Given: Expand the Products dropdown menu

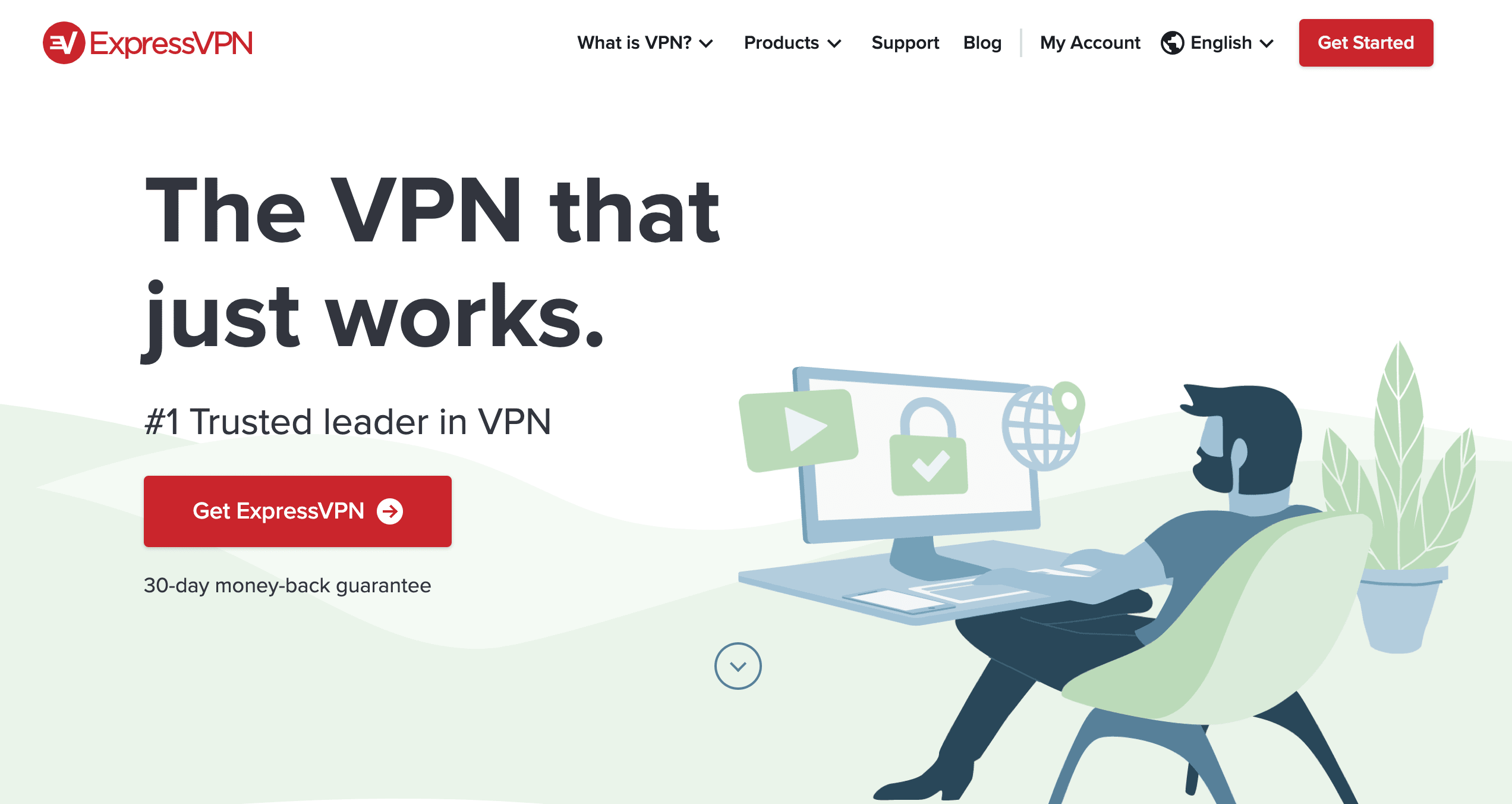Looking at the screenshot, I should pos(792,43).
